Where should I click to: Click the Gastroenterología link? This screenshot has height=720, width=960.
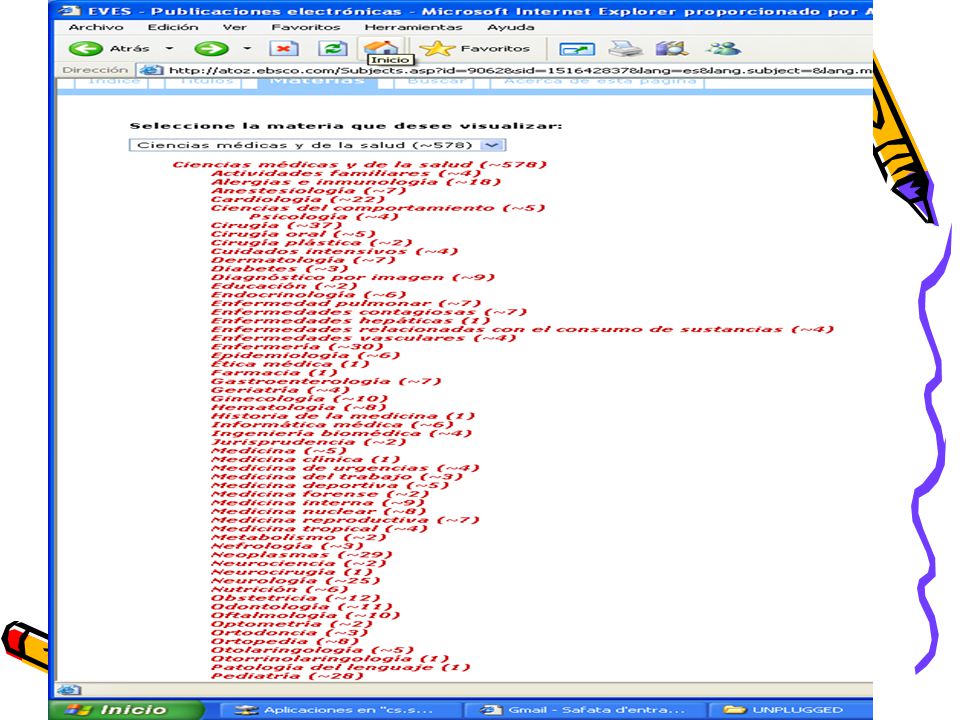pyautogui.click(x=326, y=381)
